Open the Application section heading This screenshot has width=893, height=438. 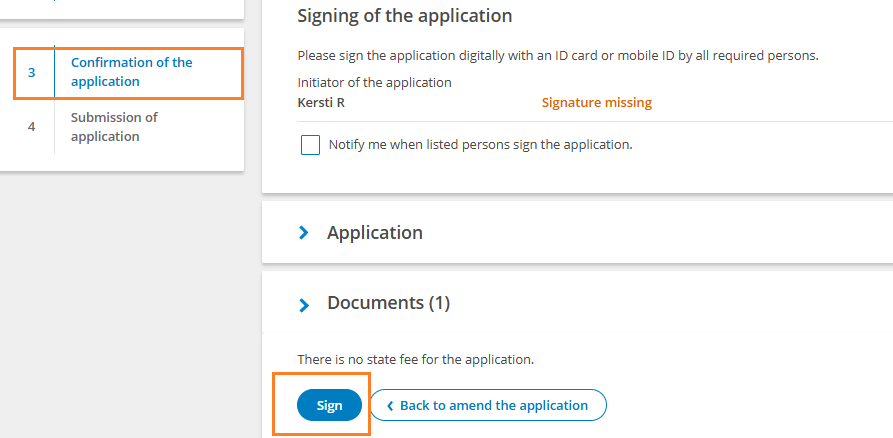[375, 232]
